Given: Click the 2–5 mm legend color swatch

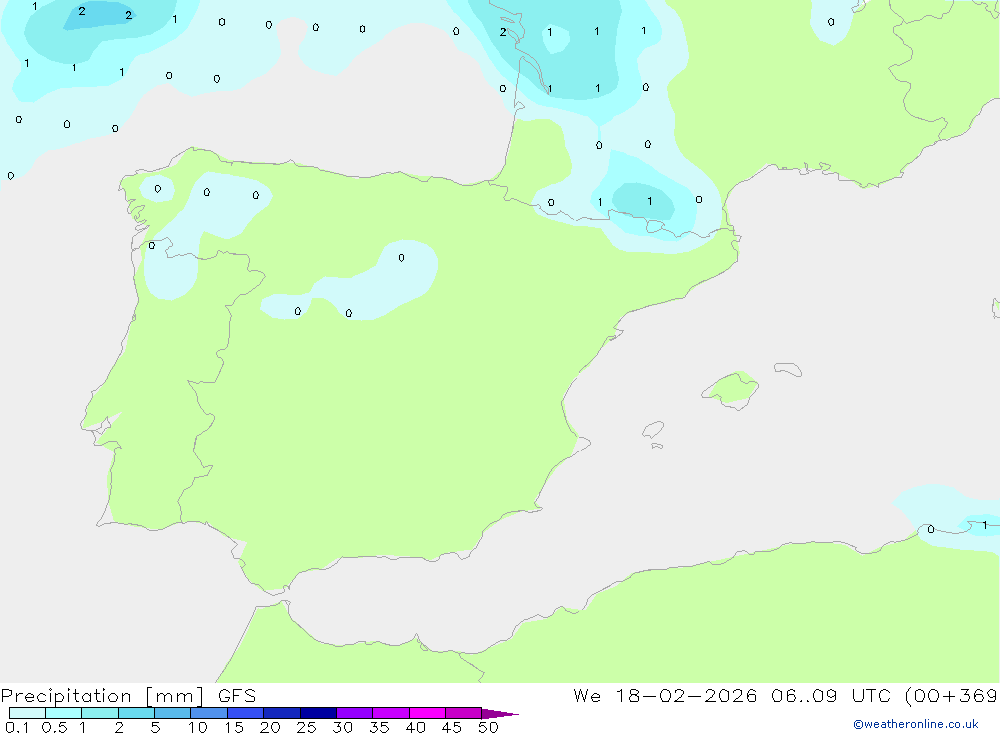Looking at the screenshot, I should 136,713.
